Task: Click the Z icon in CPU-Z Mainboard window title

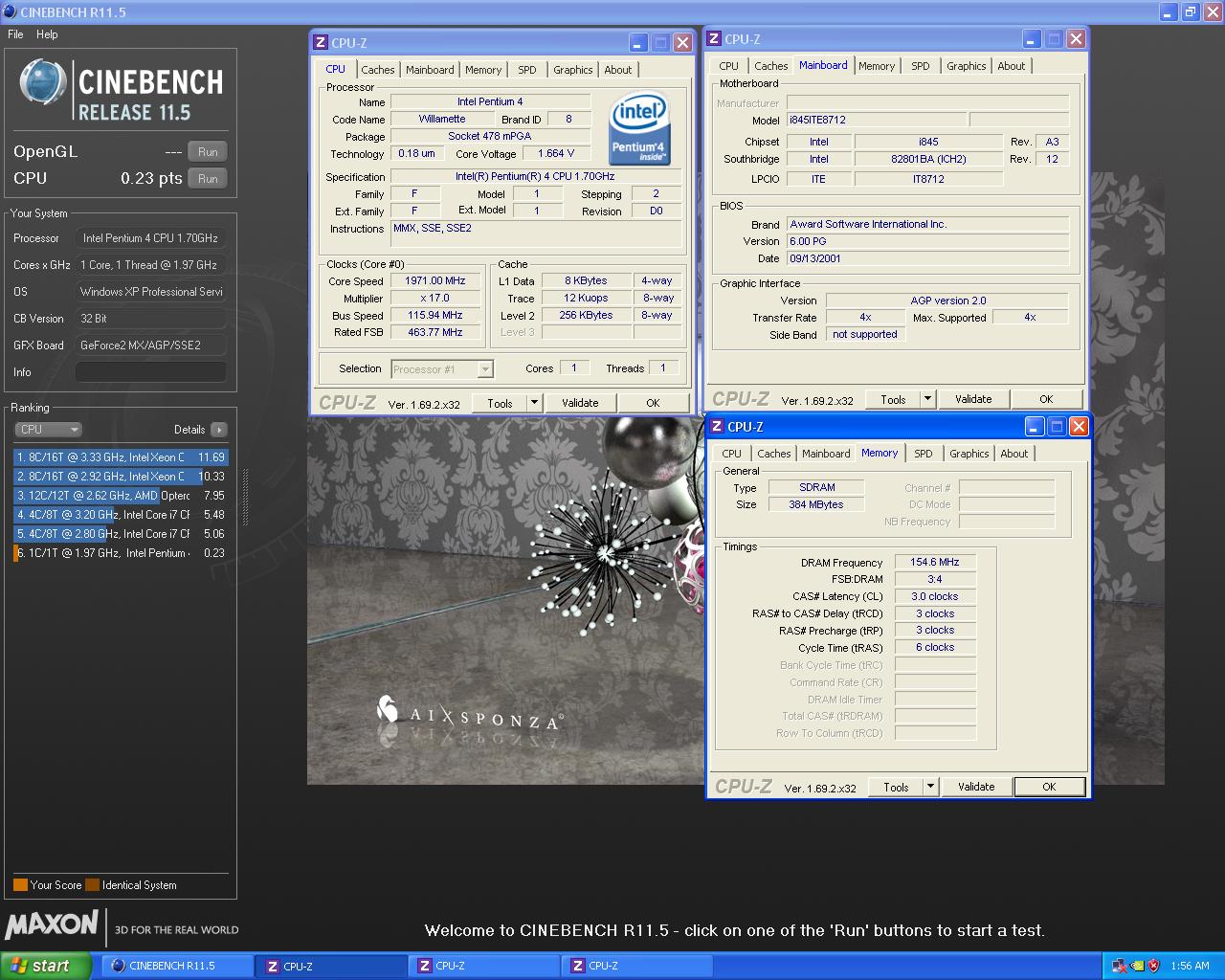Action: pos(714,39)
